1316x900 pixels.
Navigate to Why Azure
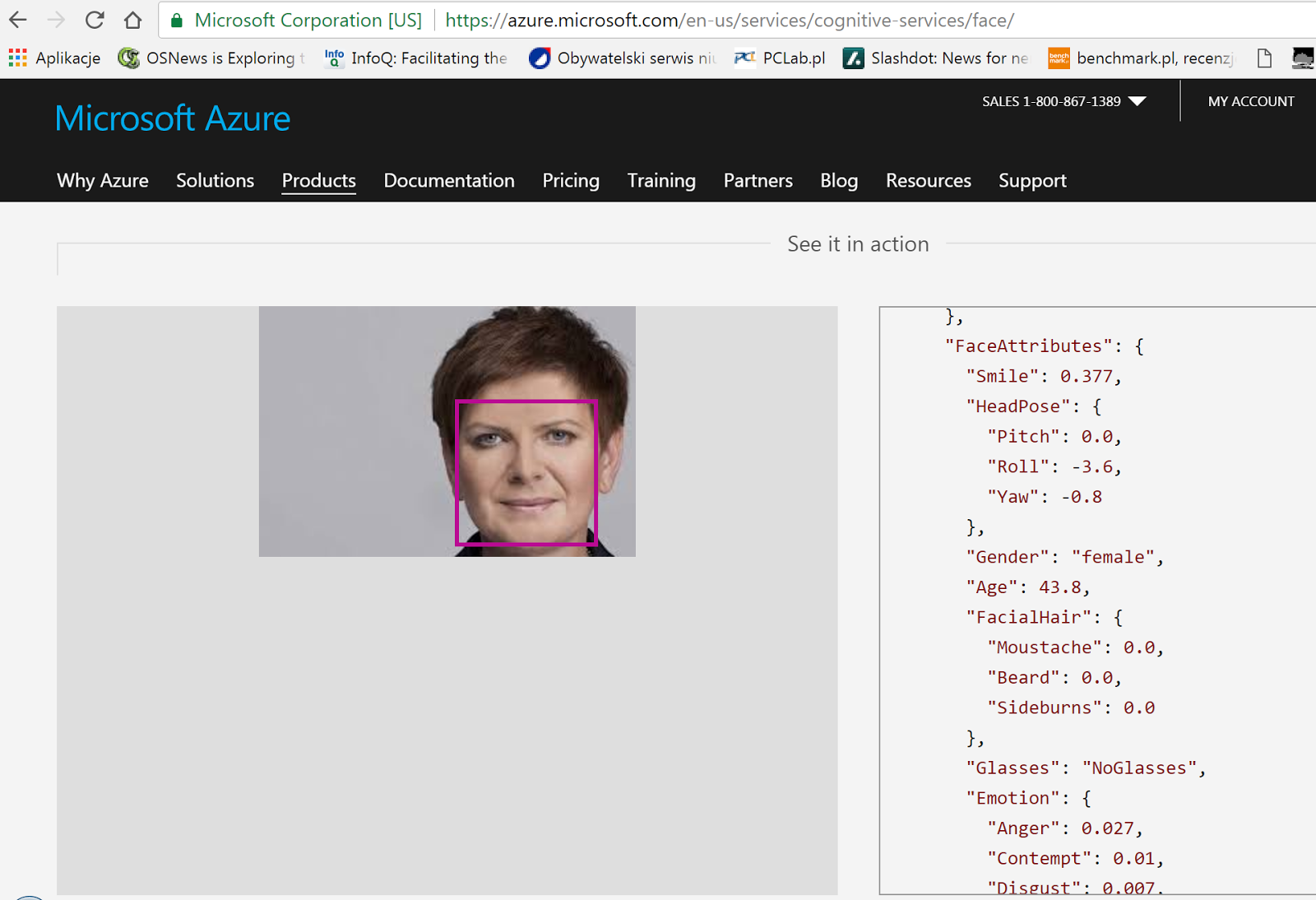(102, 180)
